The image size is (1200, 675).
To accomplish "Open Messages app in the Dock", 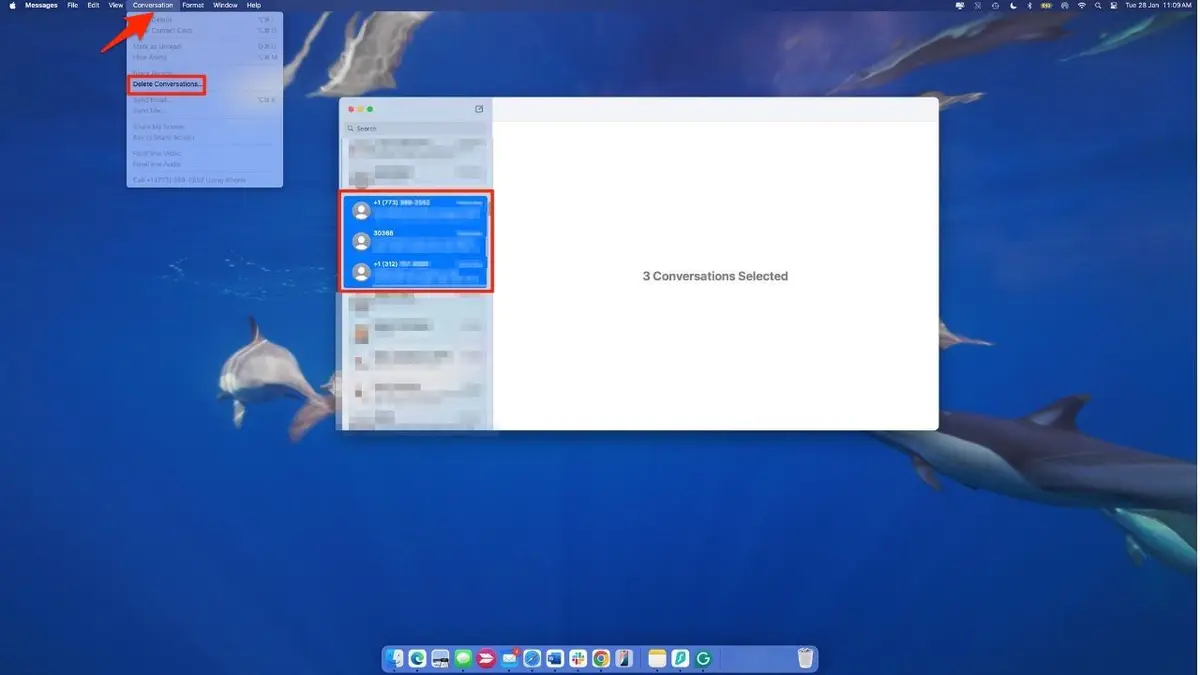I will click(x=463, y=658).
